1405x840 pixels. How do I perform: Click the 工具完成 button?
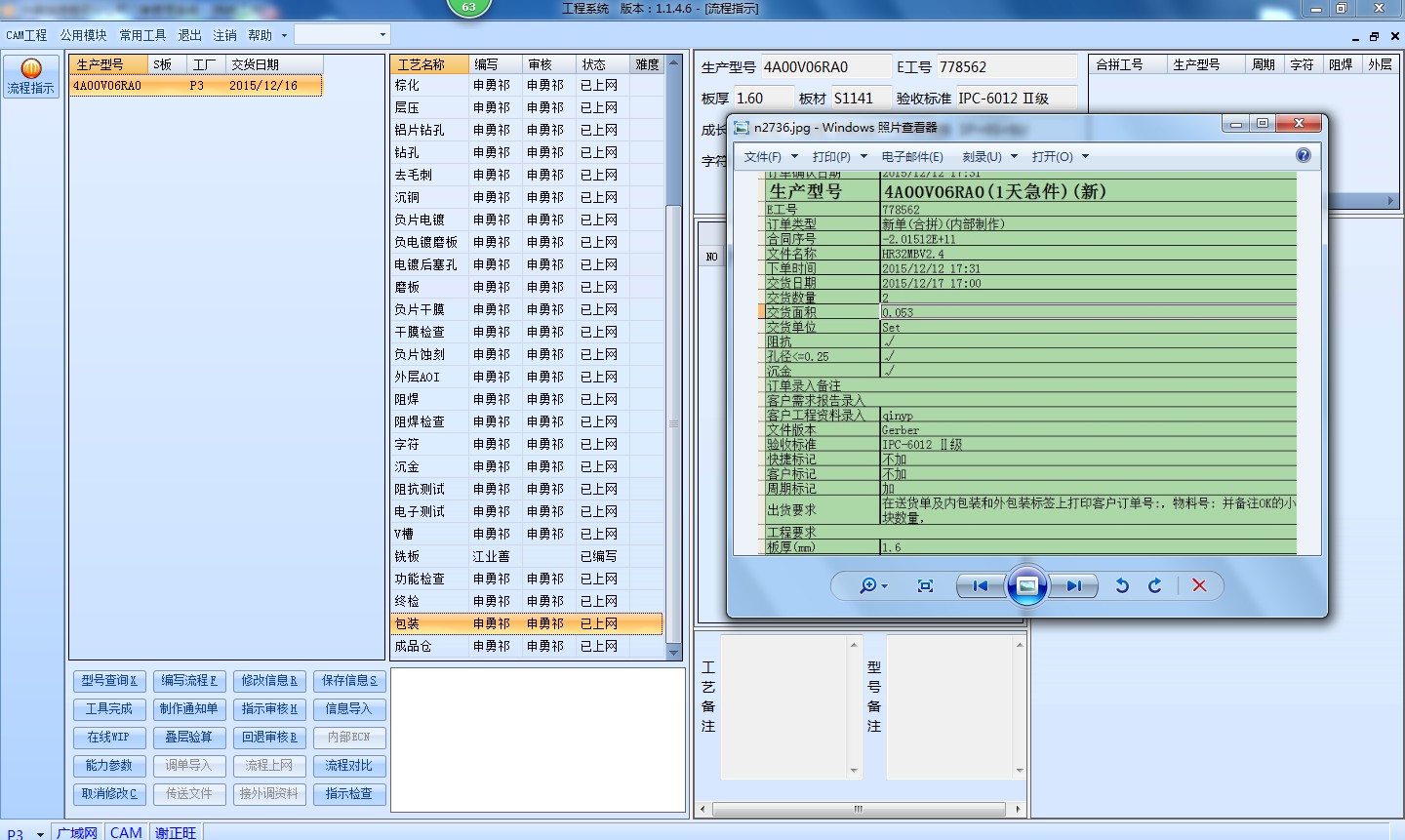coord(109,709)
